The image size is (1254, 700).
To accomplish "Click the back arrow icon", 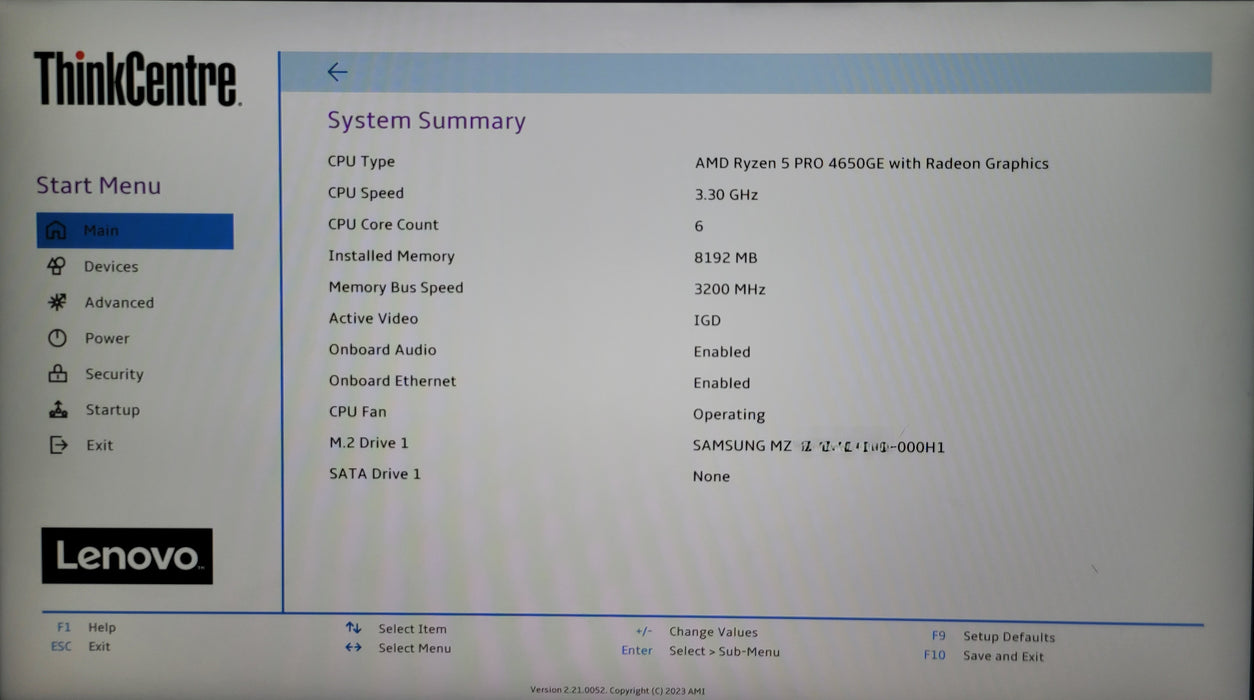I will click(337, 72).
